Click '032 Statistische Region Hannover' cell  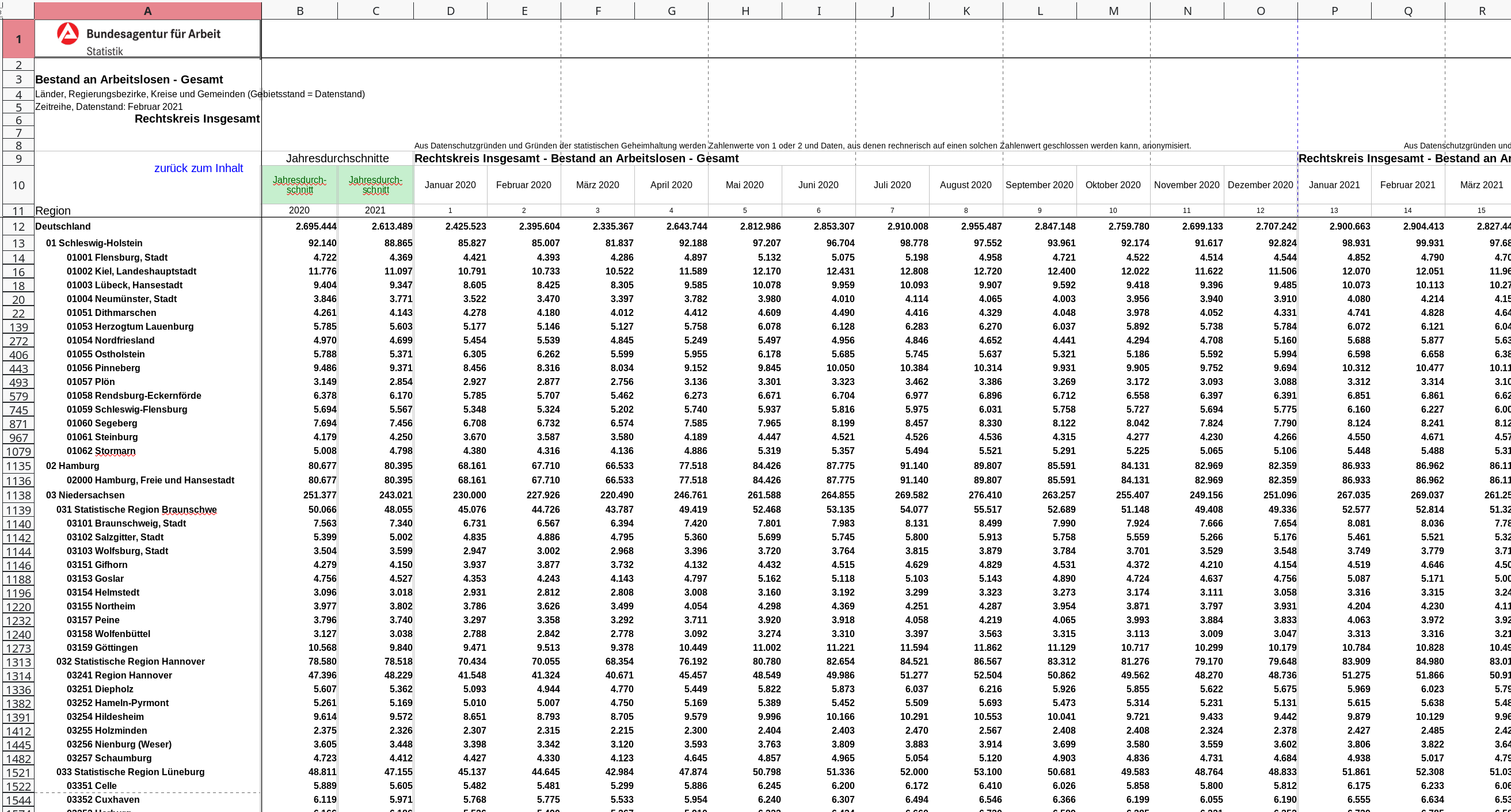pyautogui.click(x=131, y=661)
